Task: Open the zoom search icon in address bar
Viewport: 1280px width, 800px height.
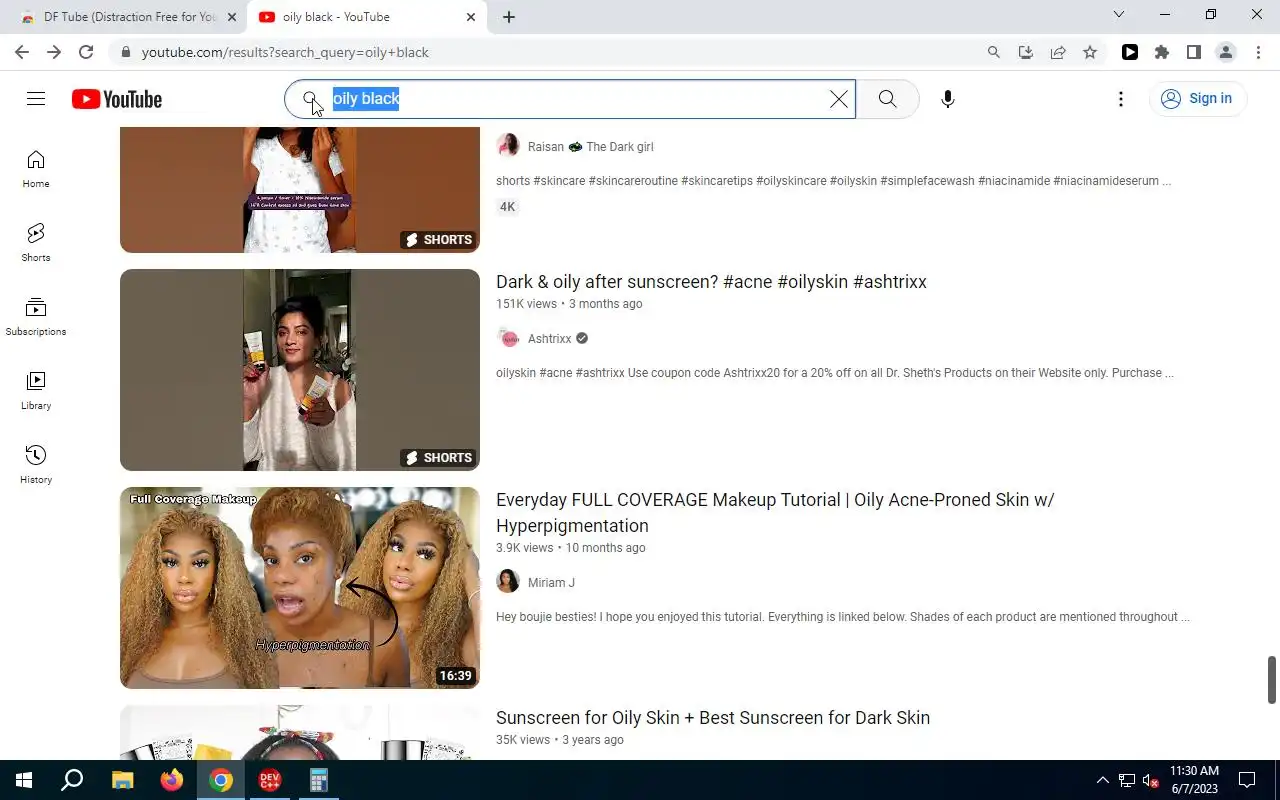Action: pyautogui.click(x=994, y=52)
